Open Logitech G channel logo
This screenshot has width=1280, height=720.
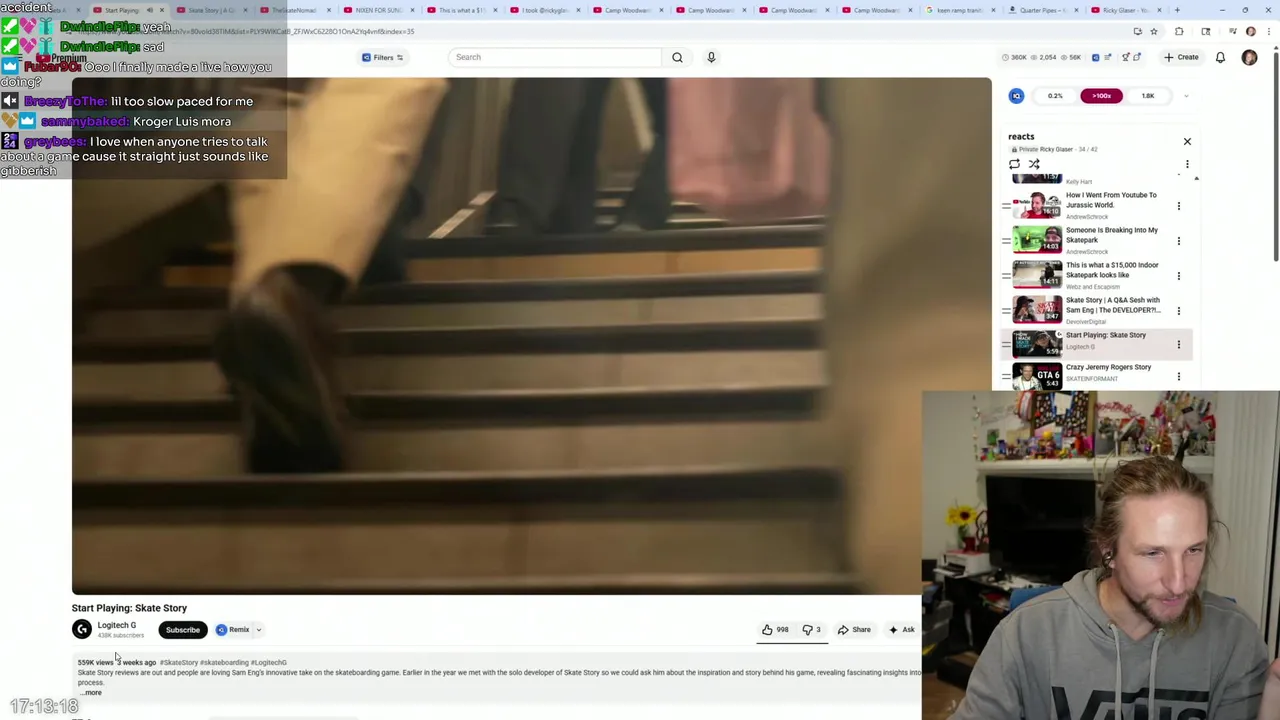coord(82,629)
